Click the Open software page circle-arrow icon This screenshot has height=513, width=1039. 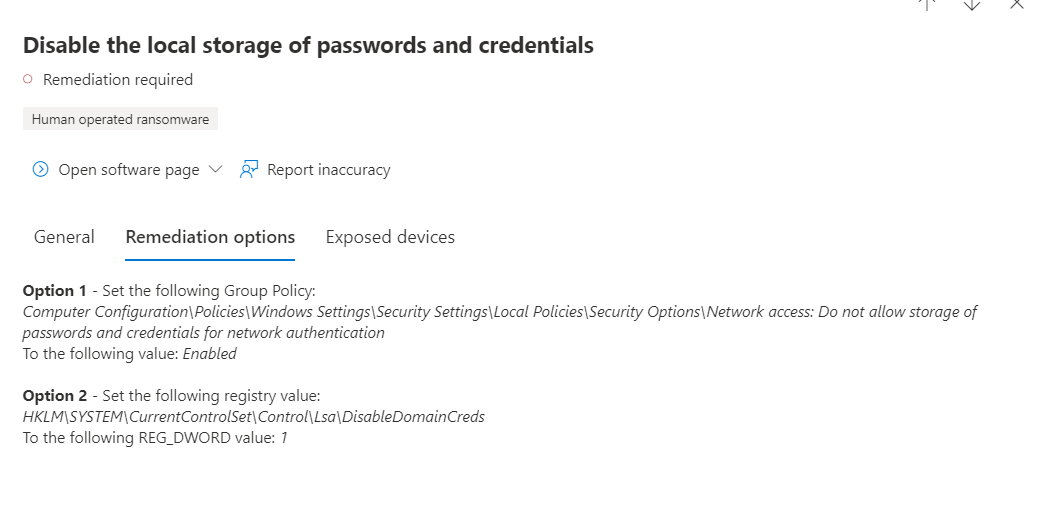pyautogui.click(x=40, y=170)
